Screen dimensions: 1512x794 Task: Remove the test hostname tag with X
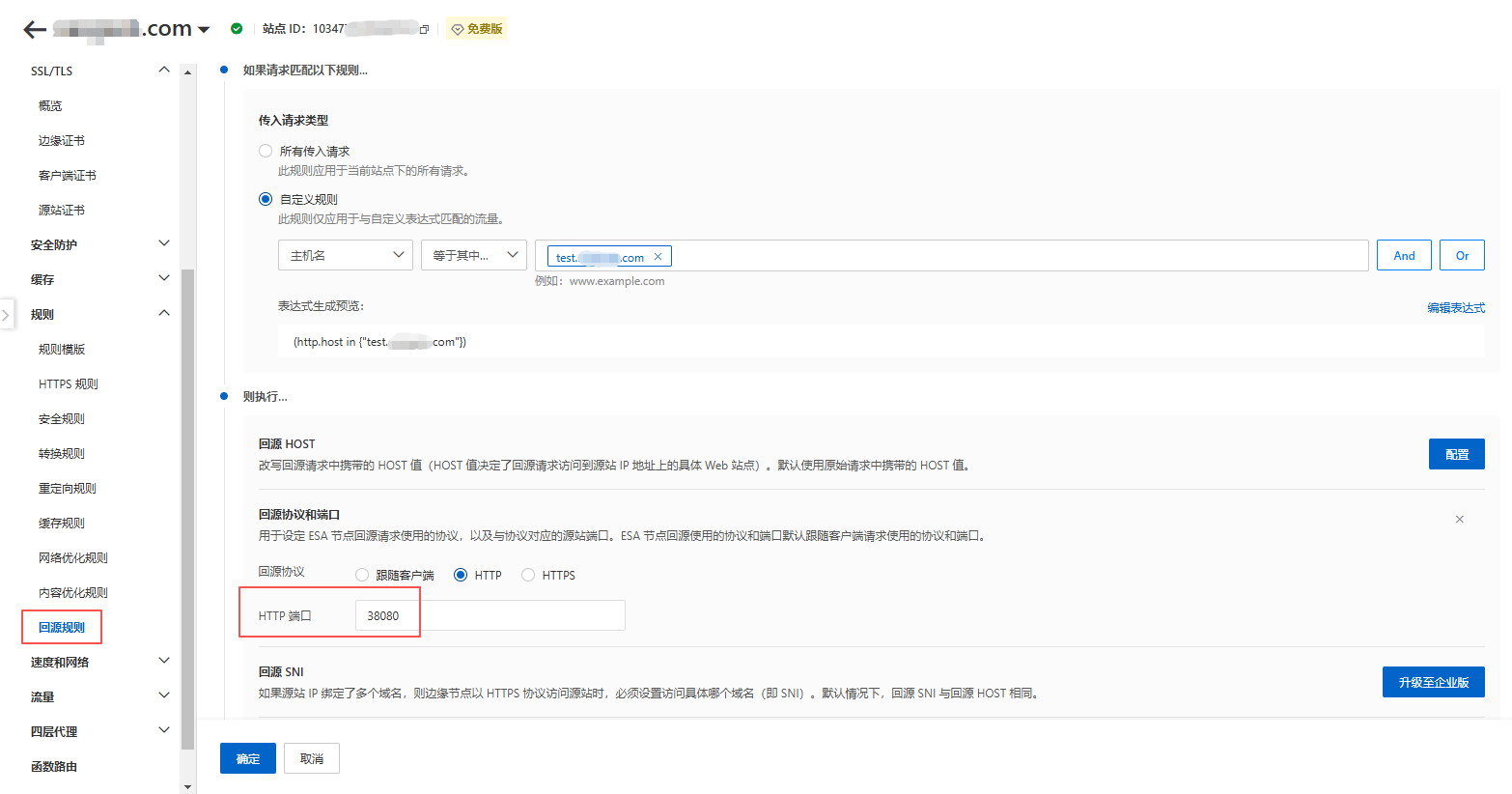pyautogui.click(x=658, y=257)
